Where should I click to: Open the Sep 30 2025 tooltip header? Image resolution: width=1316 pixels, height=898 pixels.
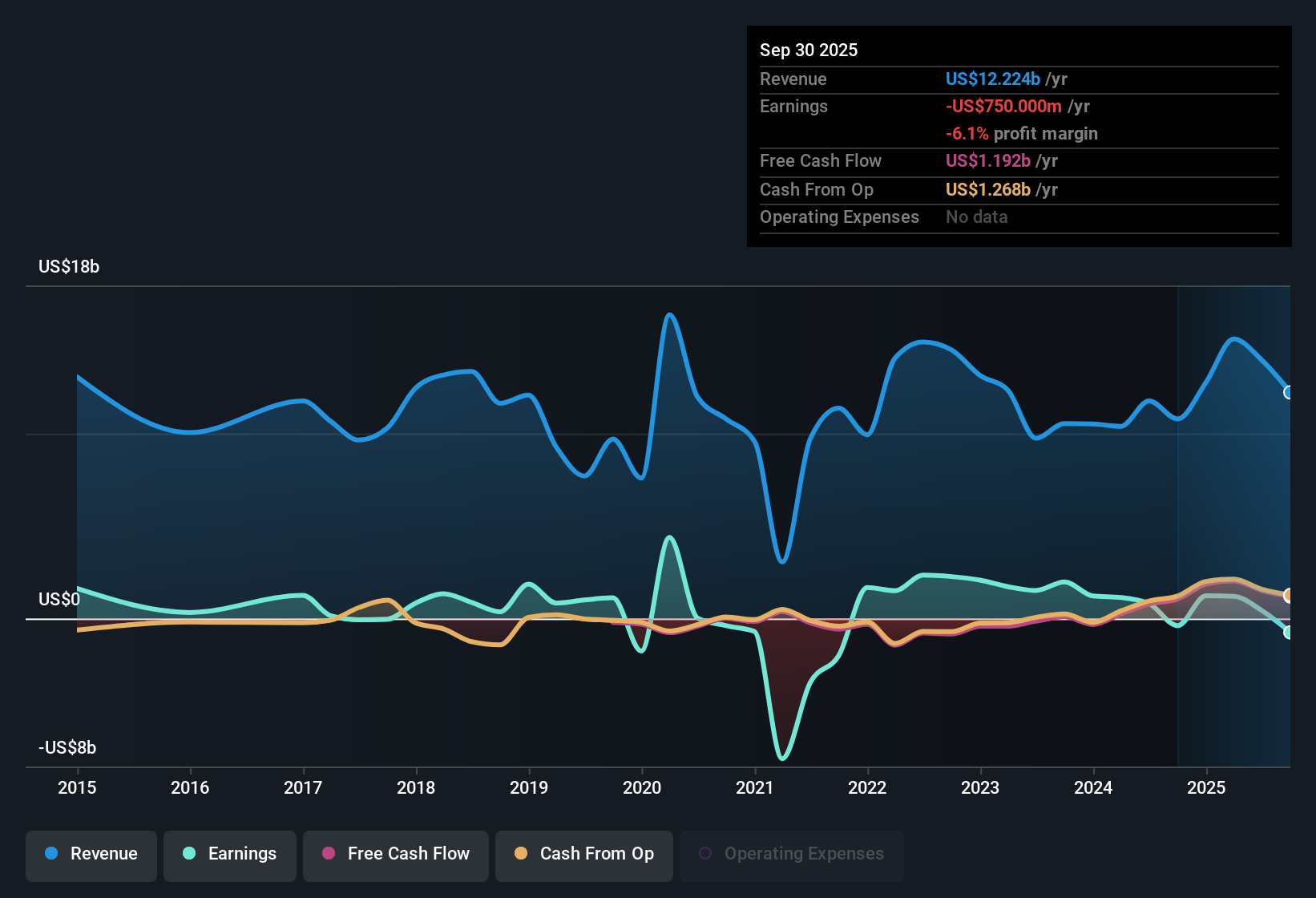(809, 50)
